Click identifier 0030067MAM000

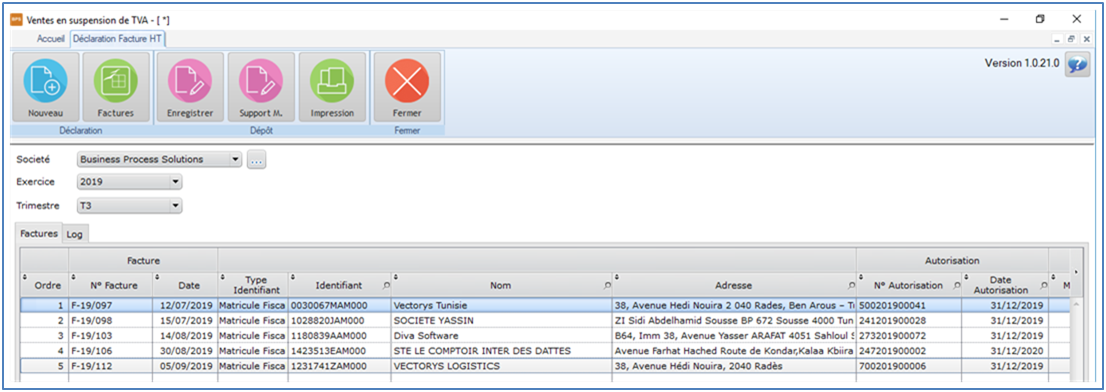339,305
